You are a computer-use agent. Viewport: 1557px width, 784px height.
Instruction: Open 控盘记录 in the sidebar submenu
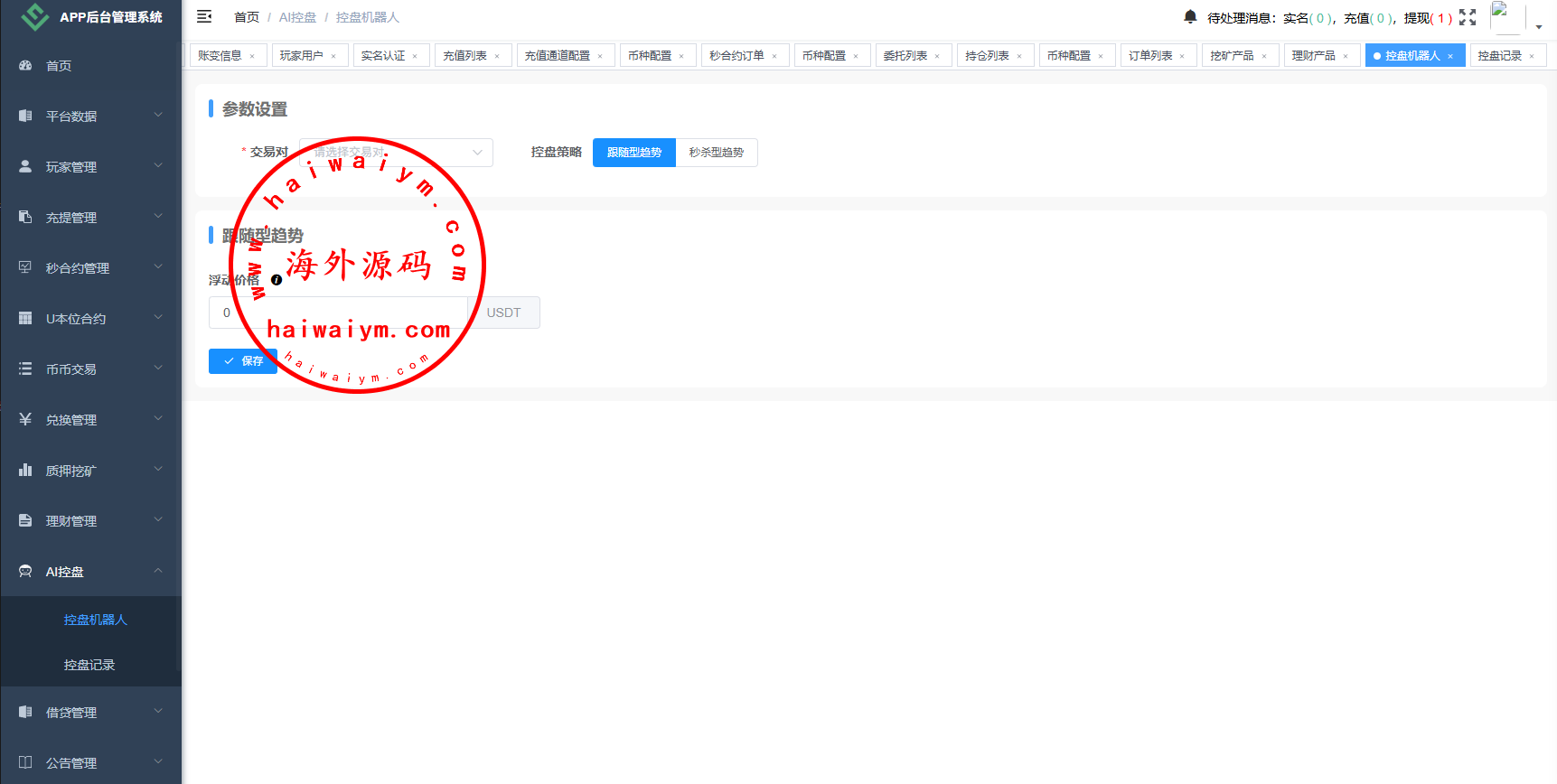click(x=89, y=665)
